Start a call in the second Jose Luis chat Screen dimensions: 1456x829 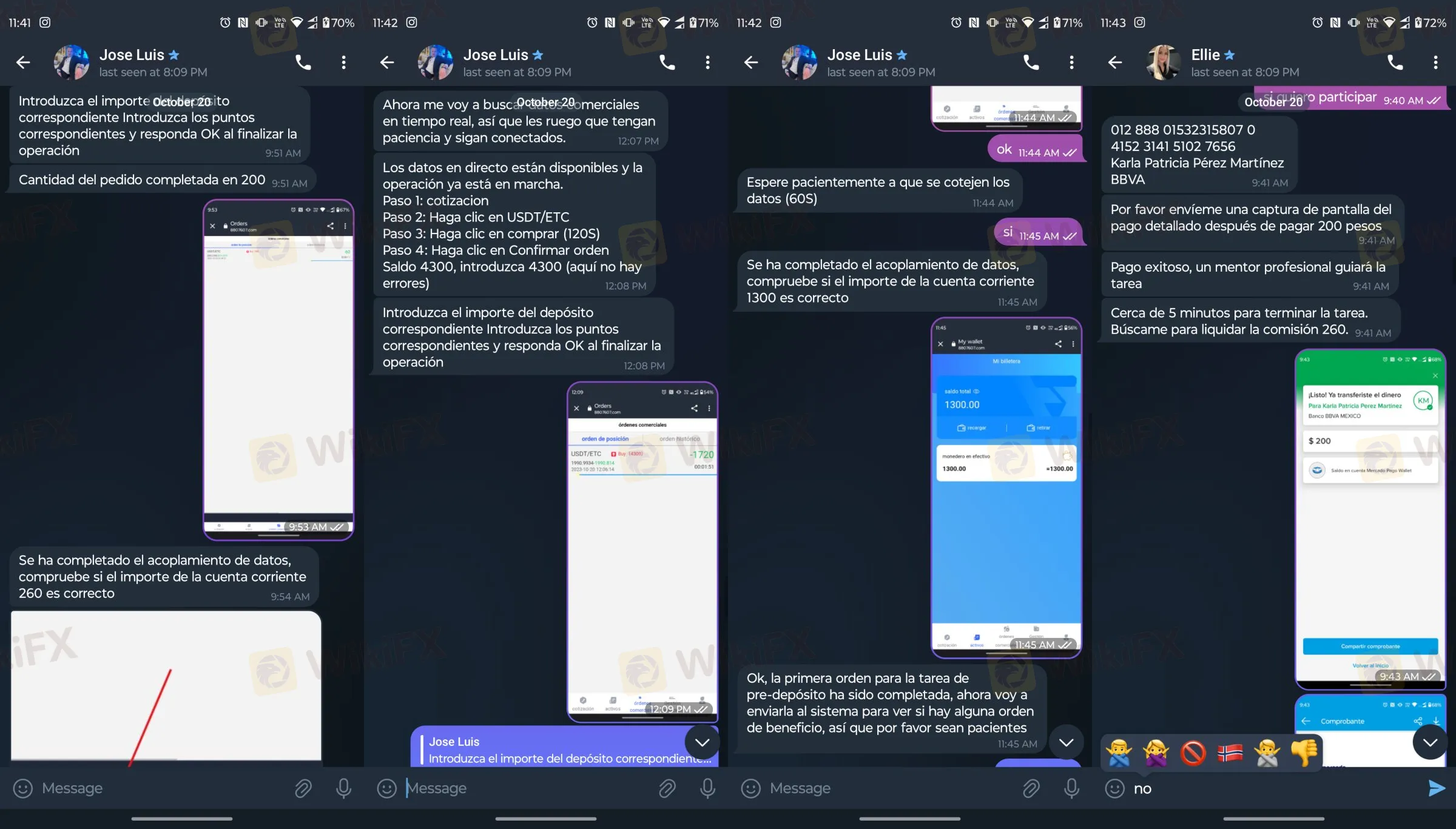[x=667, y=62]
